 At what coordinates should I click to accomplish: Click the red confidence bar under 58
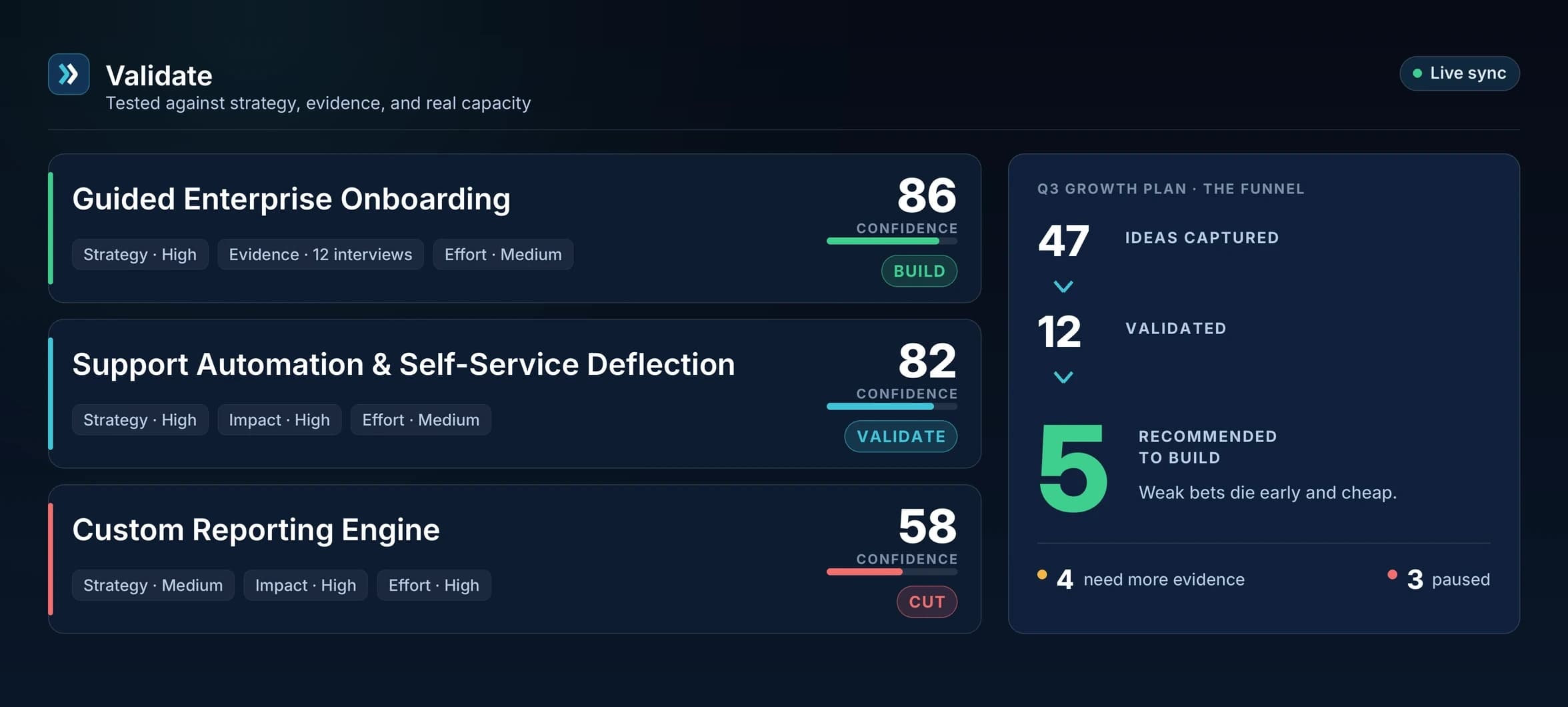click(892, 572)
